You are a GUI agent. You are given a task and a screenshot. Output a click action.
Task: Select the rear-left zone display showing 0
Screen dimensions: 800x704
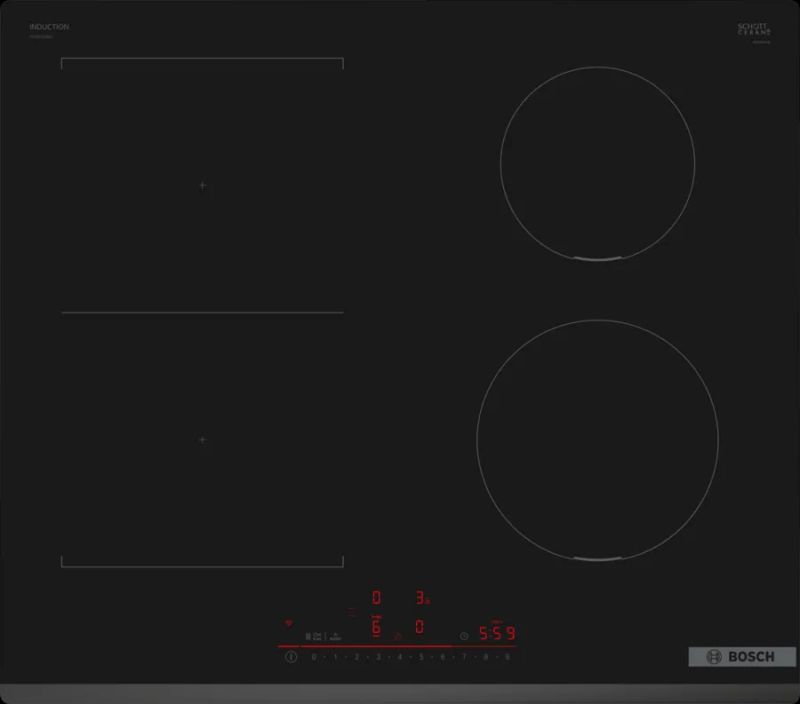pos(376,598)
